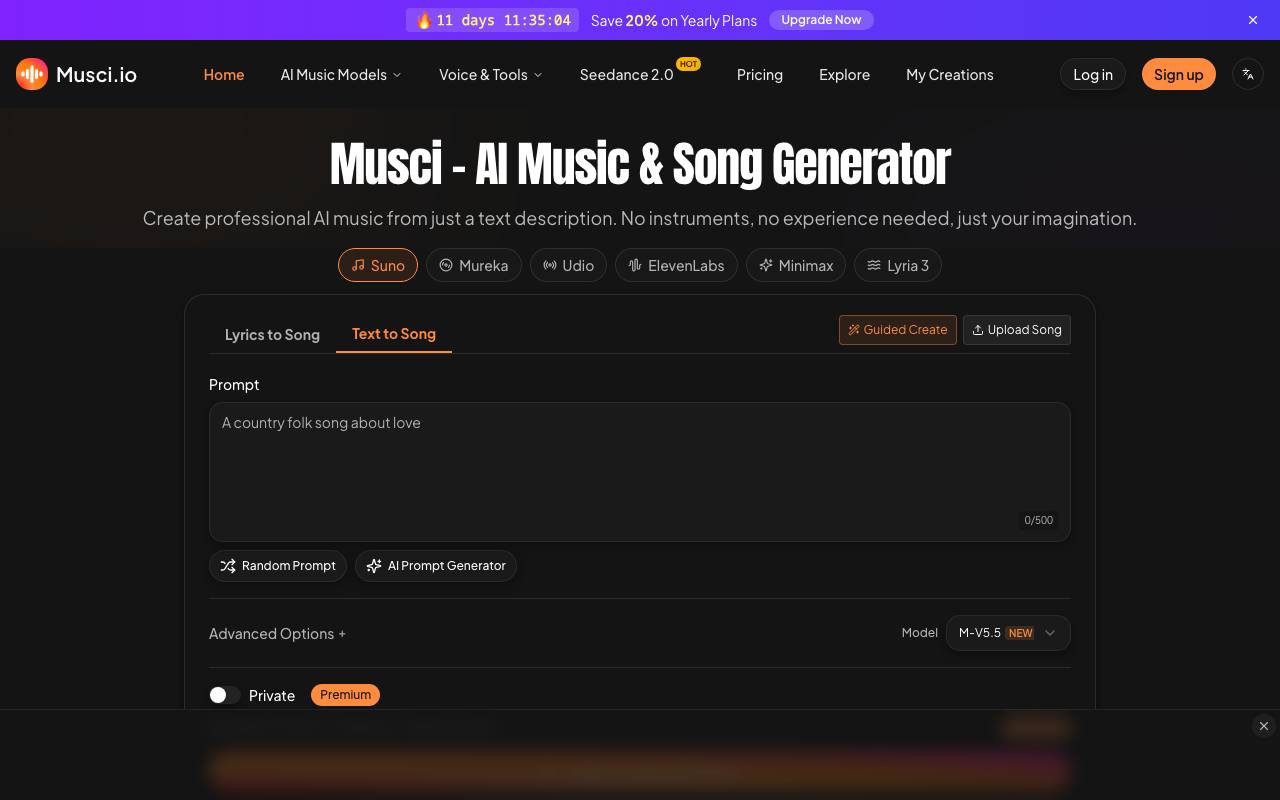The width and height of the screenshot is (1280, 800).
Task: Click Guided Create button
Action: point(898,330)
